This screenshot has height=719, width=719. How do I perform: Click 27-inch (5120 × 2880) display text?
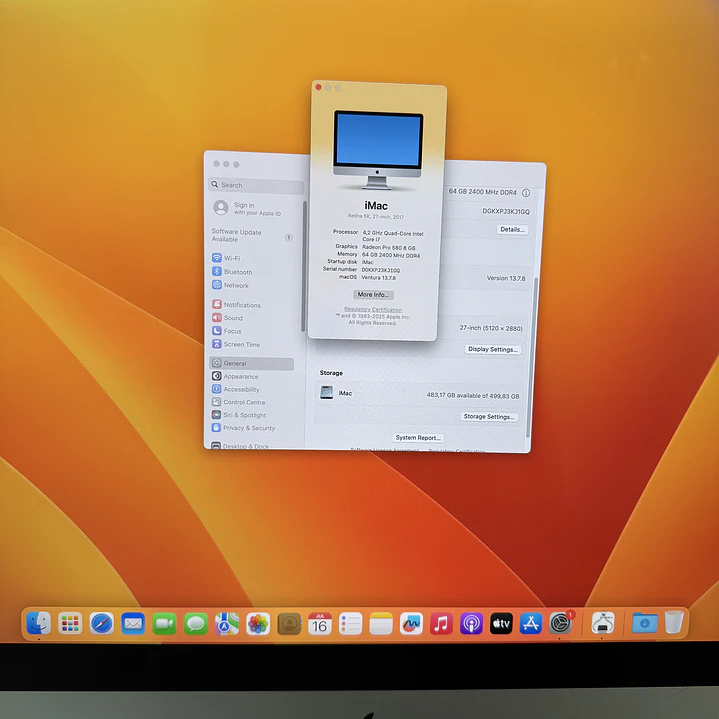point(491,328)
